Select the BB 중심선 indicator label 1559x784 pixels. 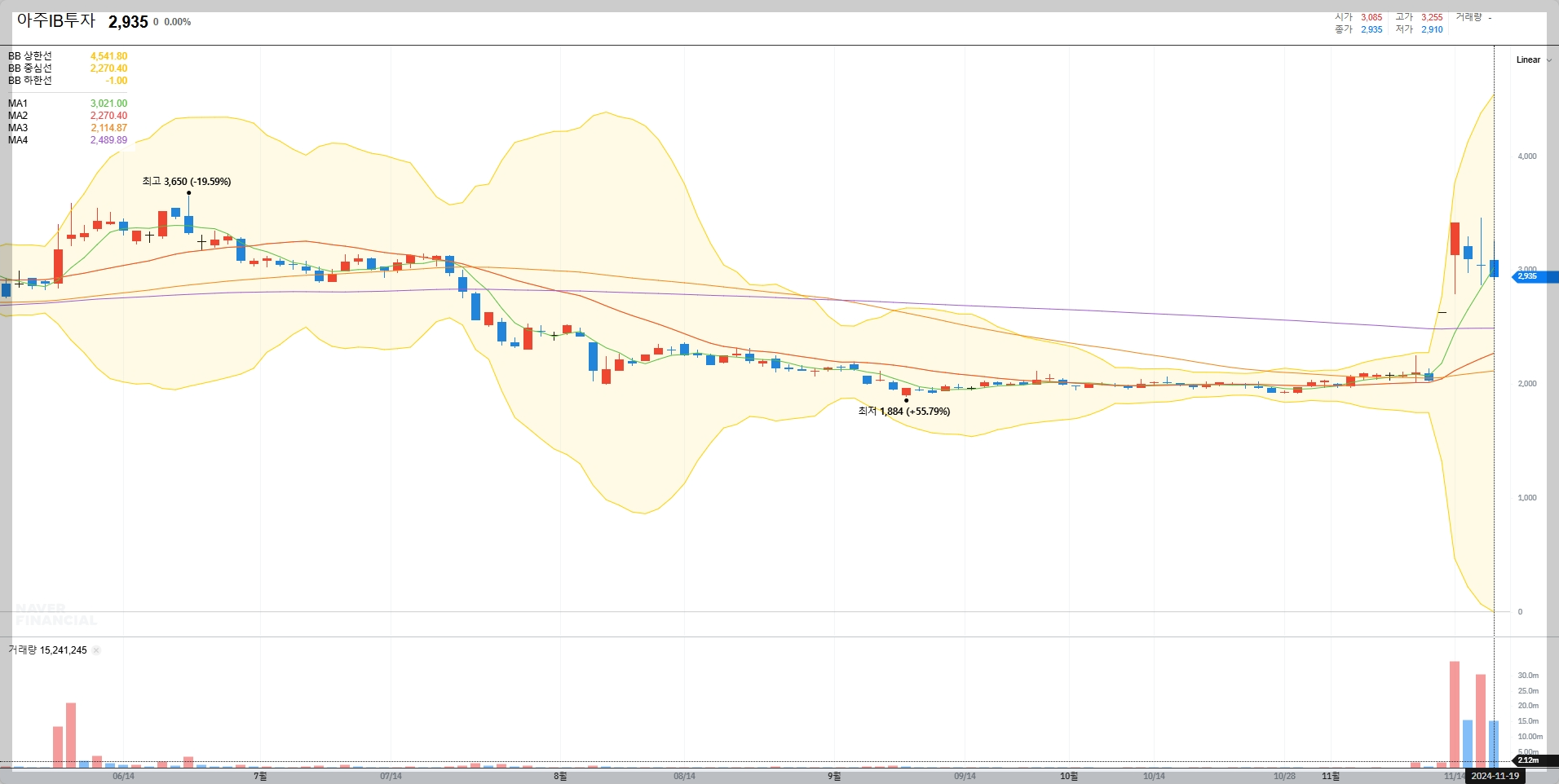[30, 68]
